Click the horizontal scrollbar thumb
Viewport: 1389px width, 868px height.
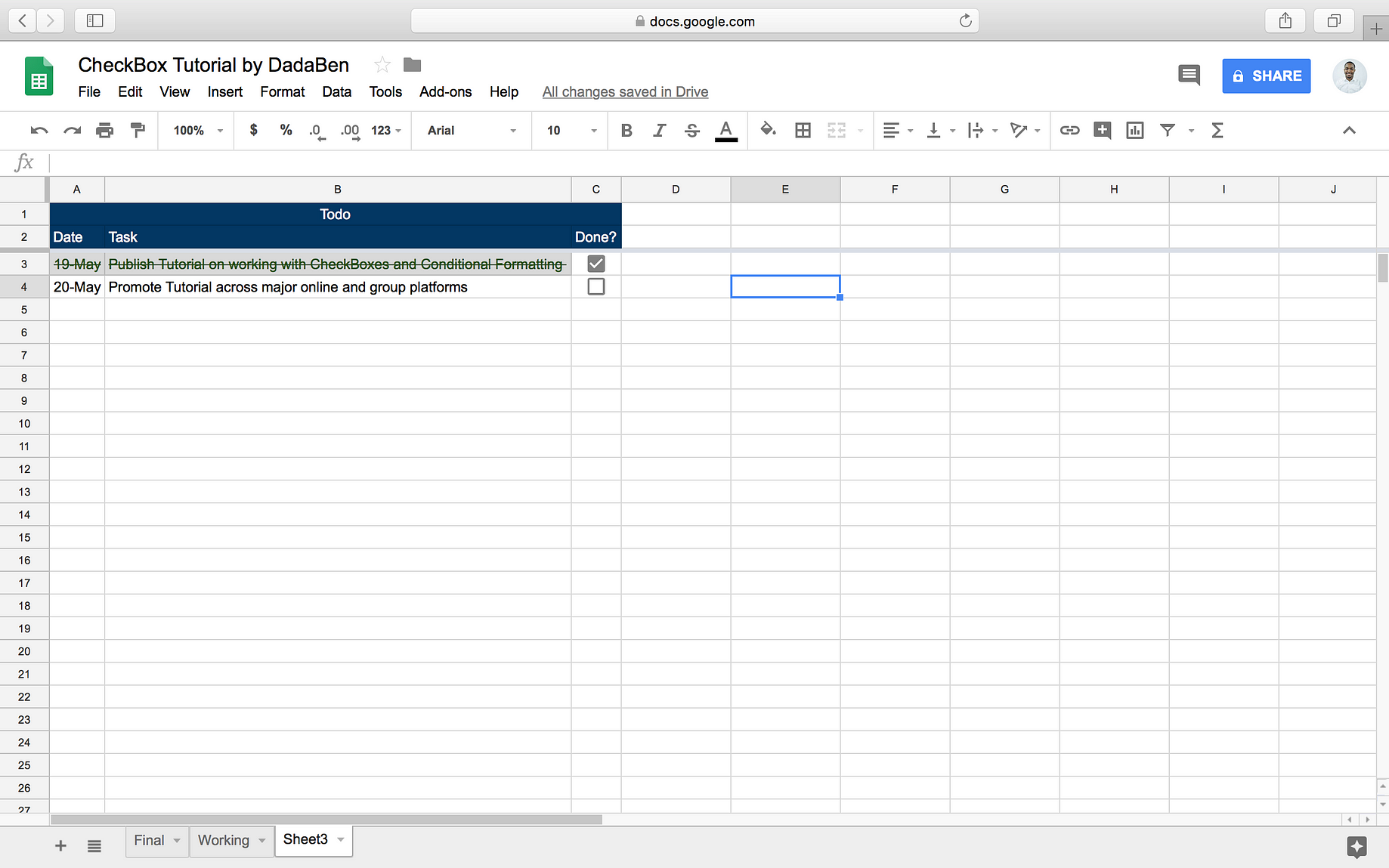(326, 820)
